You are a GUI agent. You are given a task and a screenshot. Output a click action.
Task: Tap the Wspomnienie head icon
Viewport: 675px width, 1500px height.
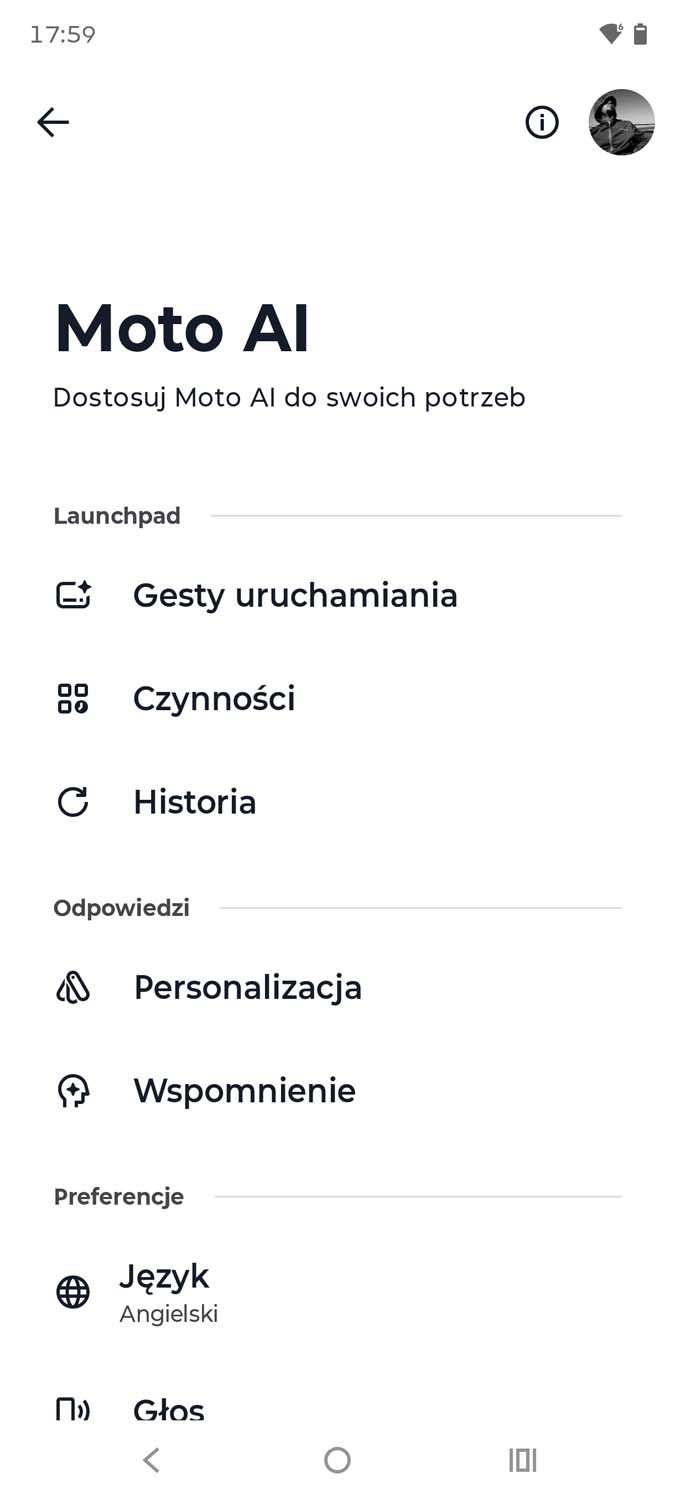pyautogui.click(x=73, y=1091)
